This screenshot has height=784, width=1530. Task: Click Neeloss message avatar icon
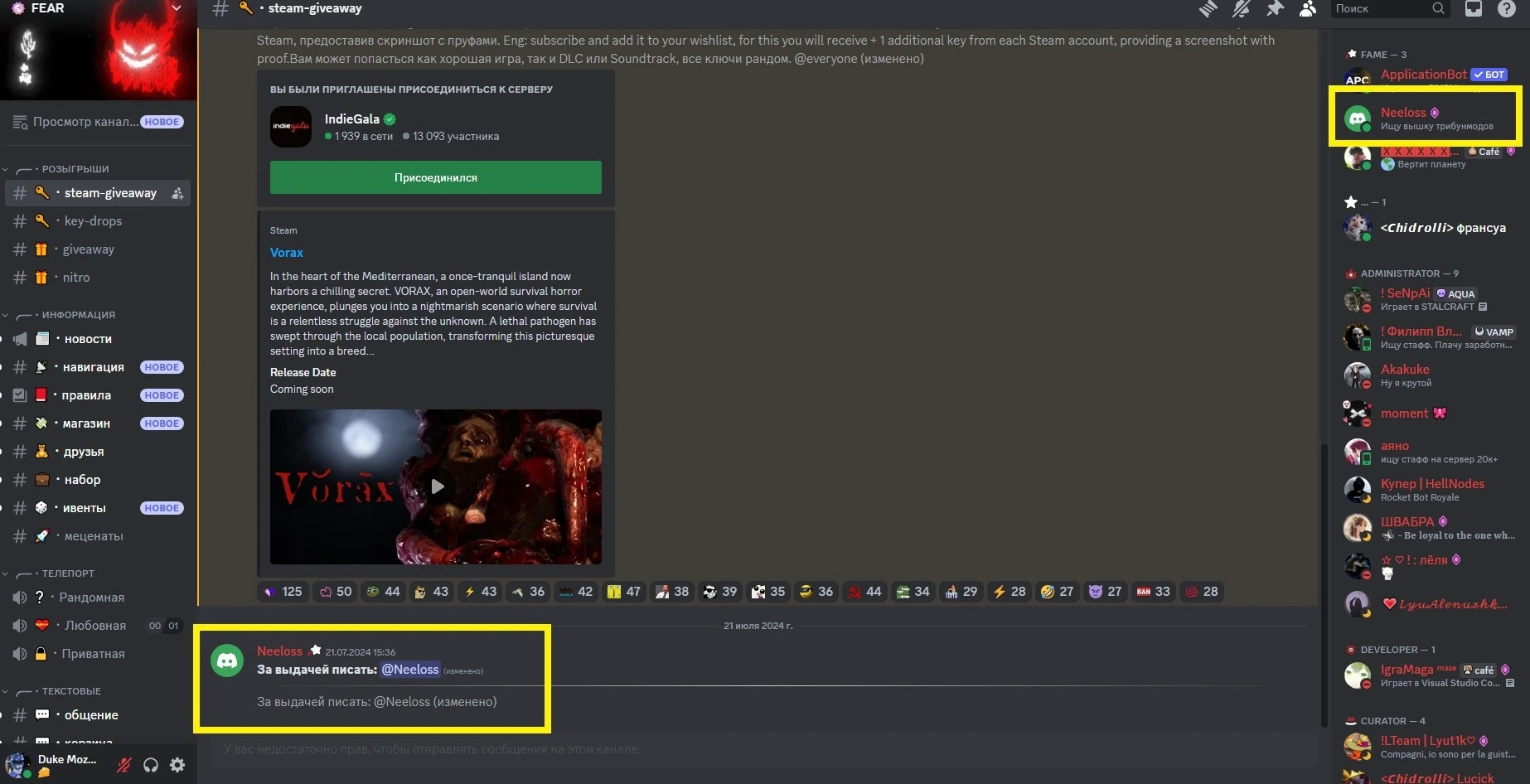227,661
